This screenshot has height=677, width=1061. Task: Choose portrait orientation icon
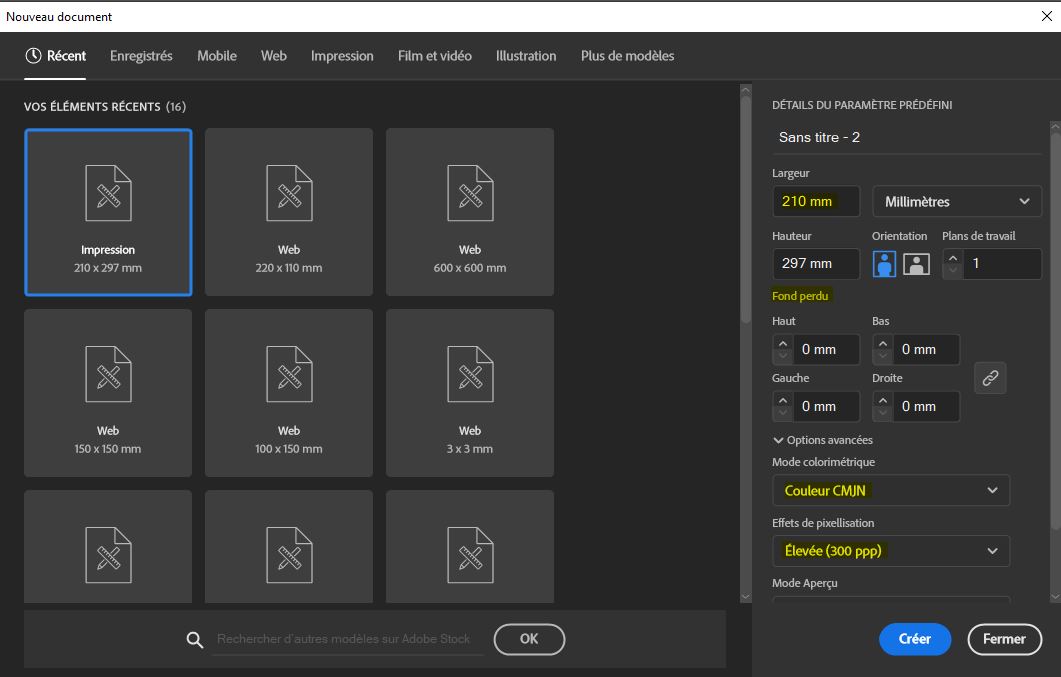click(884, 264)
